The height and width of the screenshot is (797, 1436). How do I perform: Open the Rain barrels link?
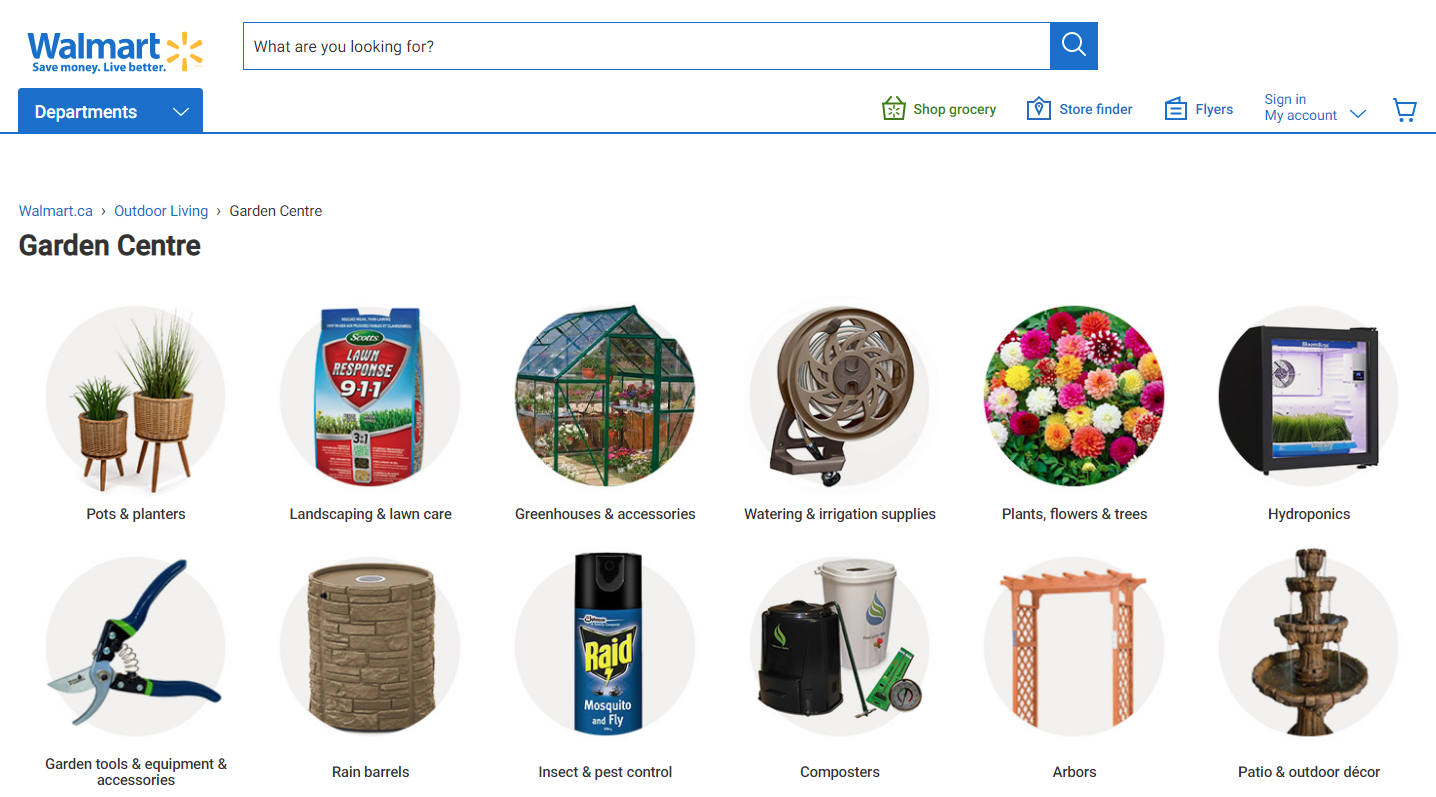pyautogui.click(x=370, y=772)
